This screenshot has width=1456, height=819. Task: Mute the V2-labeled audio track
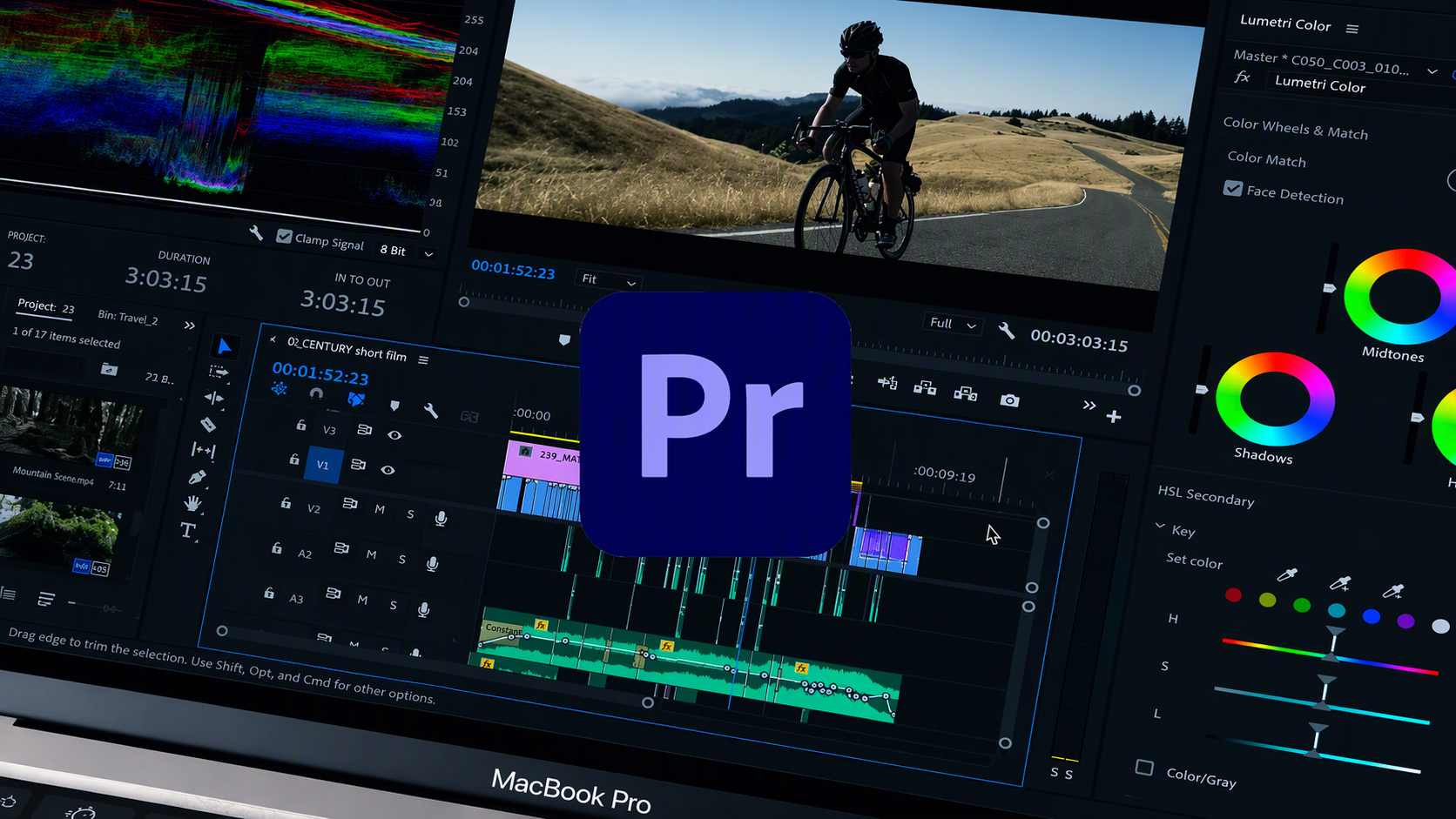coord(380,509)
